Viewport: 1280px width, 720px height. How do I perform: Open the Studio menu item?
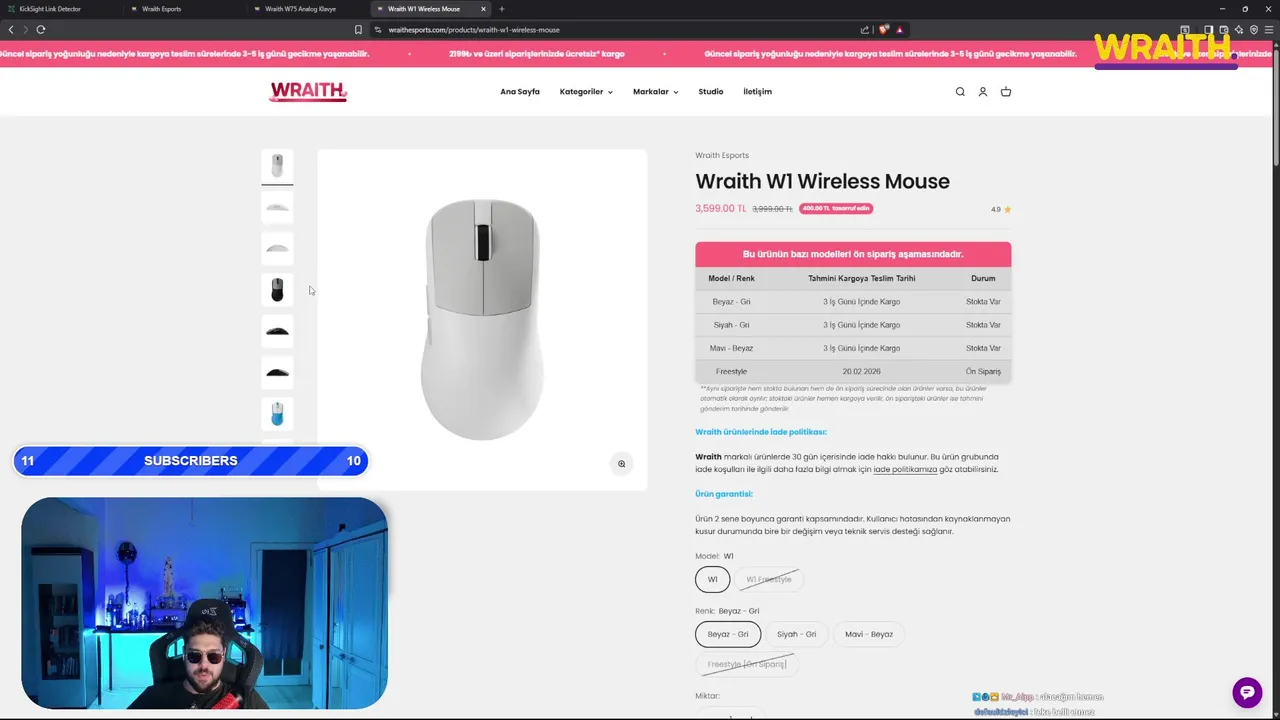coord(711,92)
